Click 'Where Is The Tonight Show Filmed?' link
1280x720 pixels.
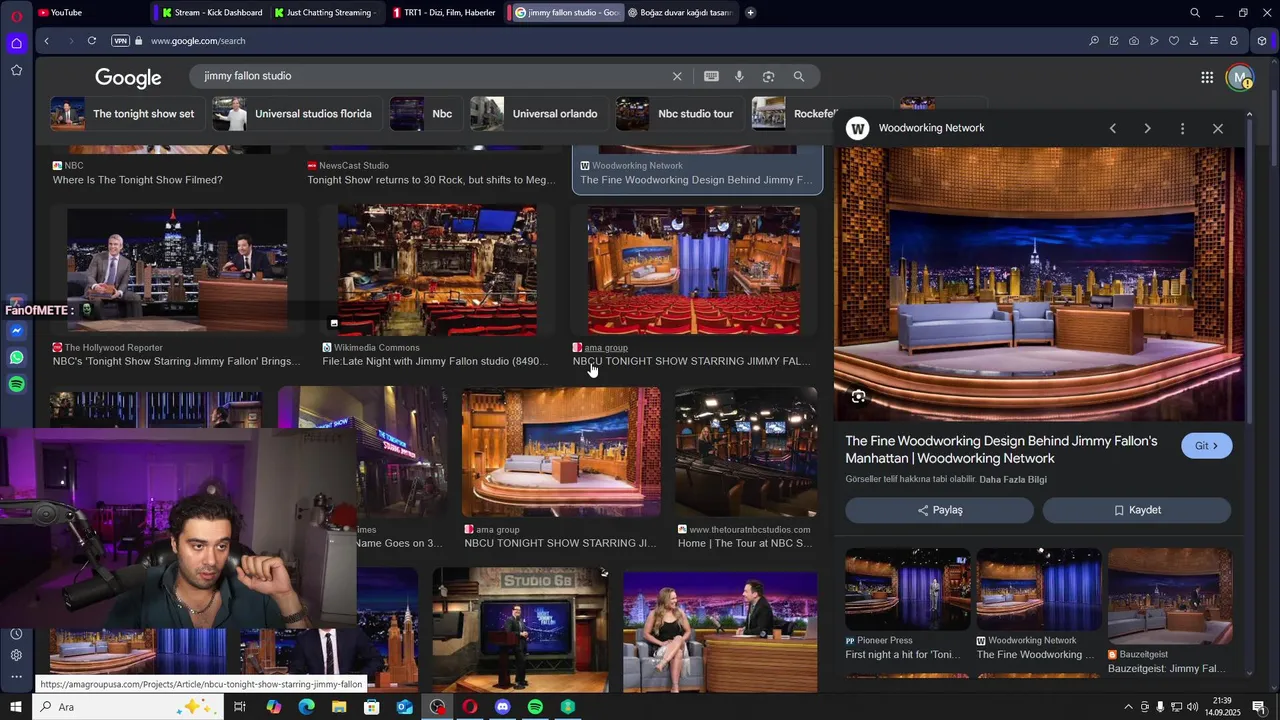138,180
